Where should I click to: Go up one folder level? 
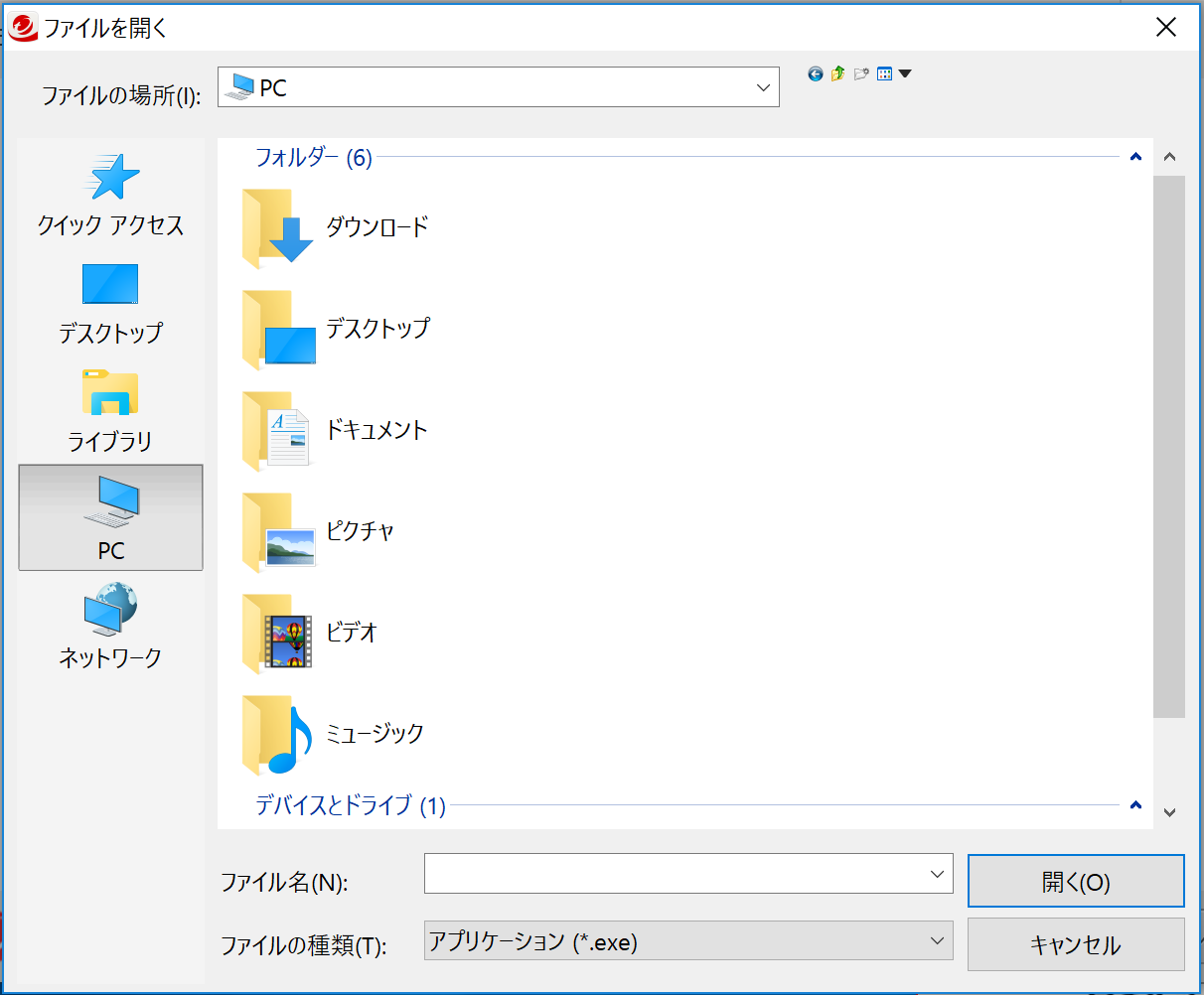837,72
